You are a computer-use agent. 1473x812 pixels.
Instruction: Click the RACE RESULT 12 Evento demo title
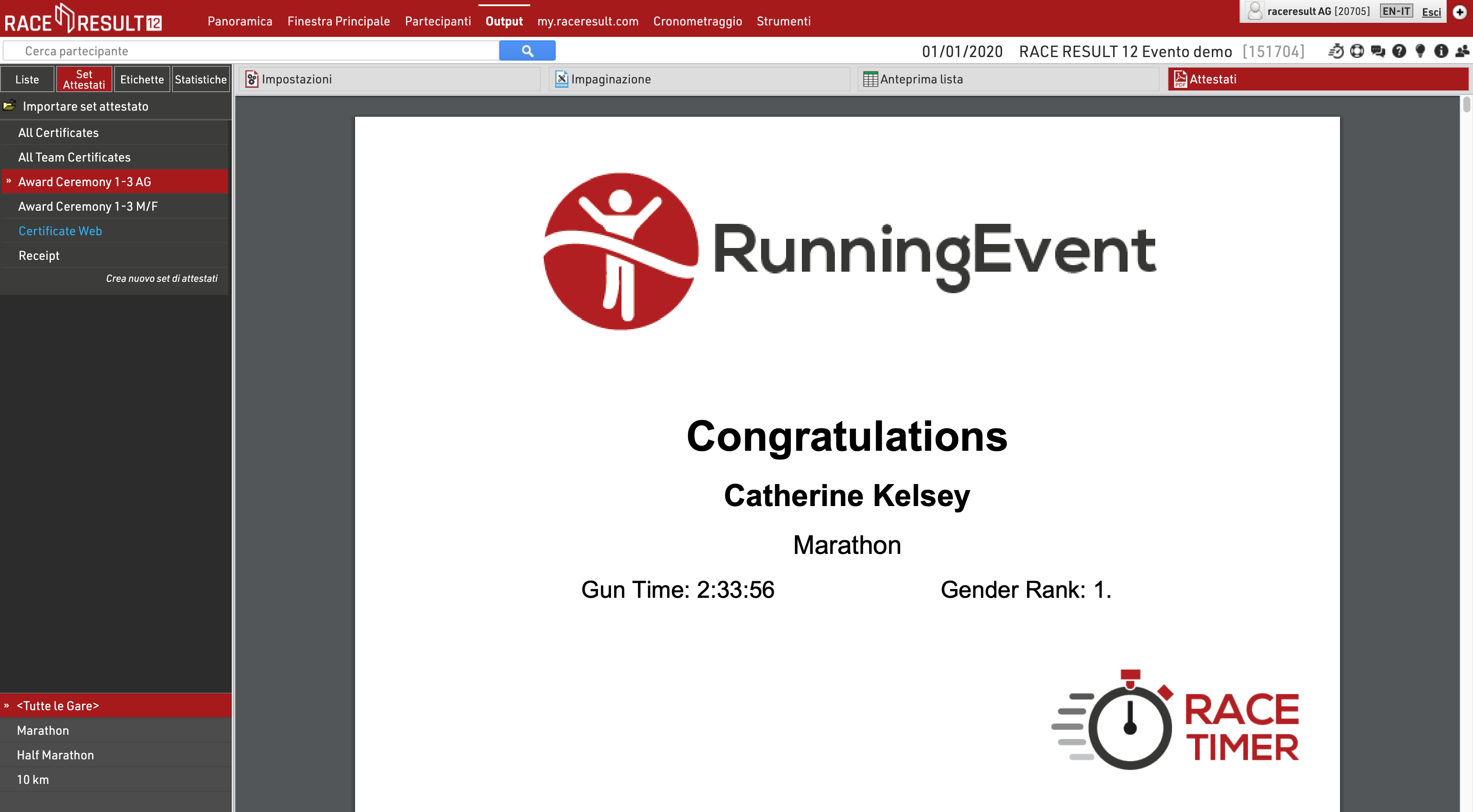click(1125, 51)
